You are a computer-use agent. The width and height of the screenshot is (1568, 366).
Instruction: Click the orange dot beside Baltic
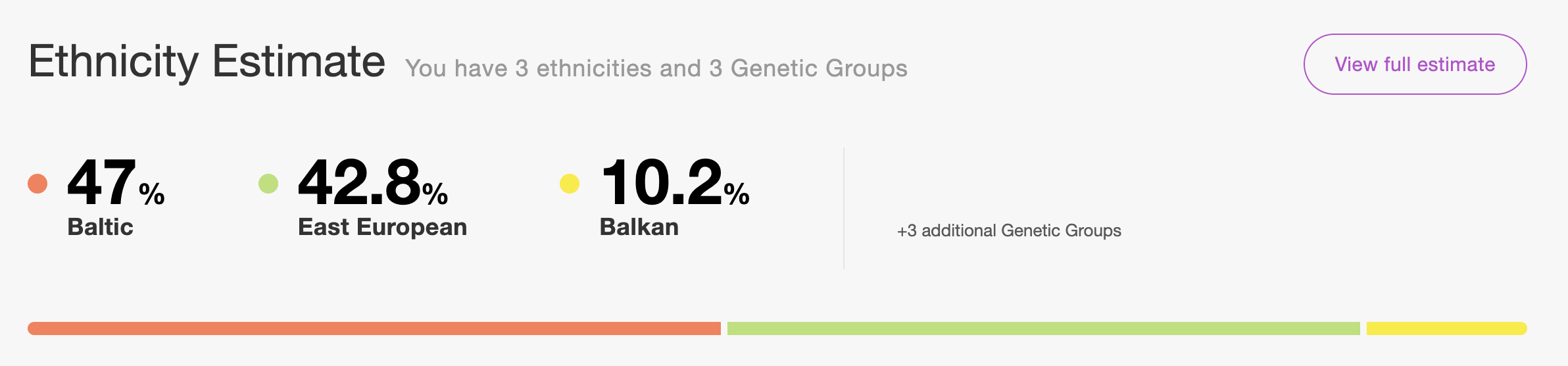point(37,184)
